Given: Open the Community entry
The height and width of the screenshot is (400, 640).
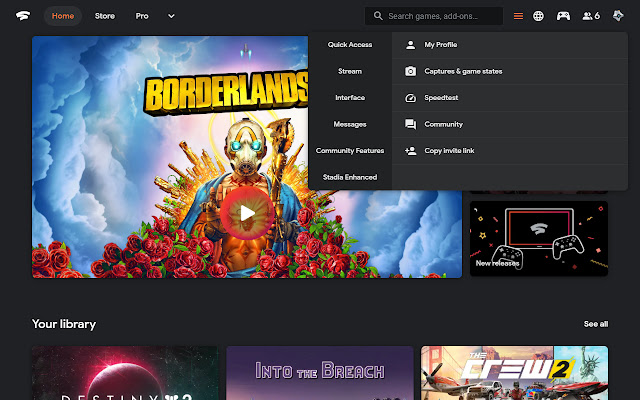Looking at the screenshot, I should [510, 124].
